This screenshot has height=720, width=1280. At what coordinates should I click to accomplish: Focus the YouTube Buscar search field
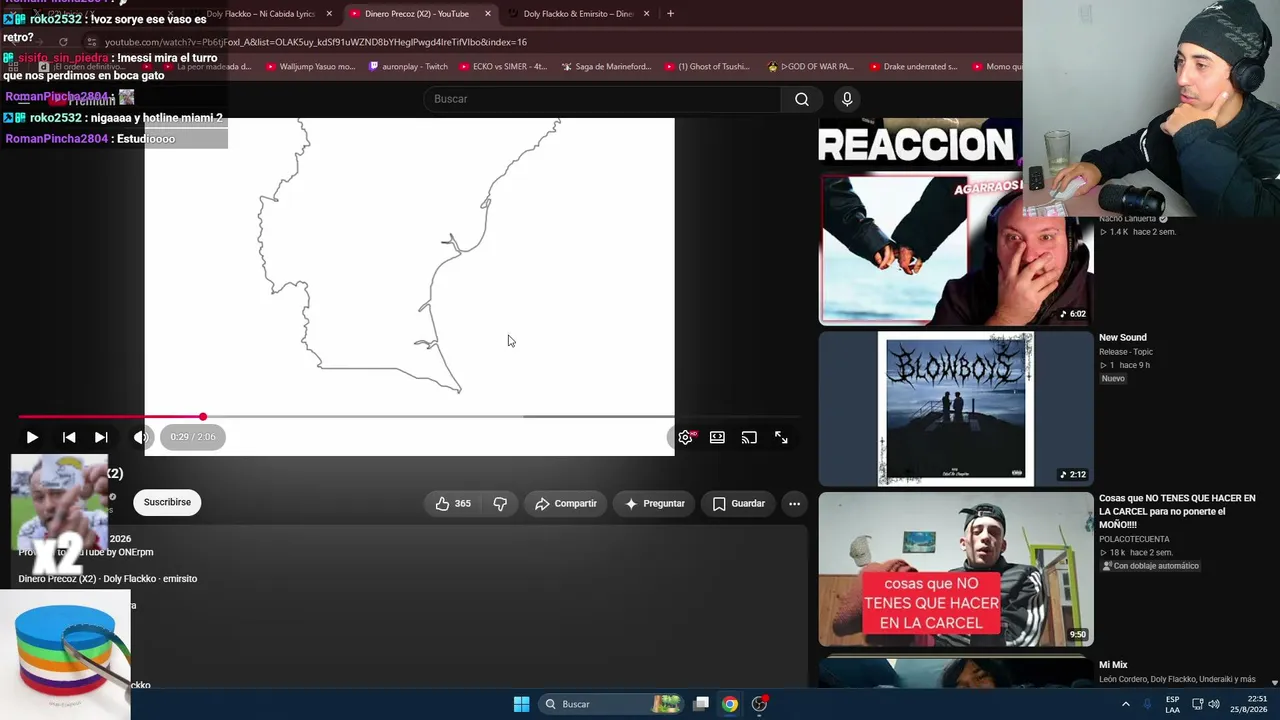pos(603,99)
